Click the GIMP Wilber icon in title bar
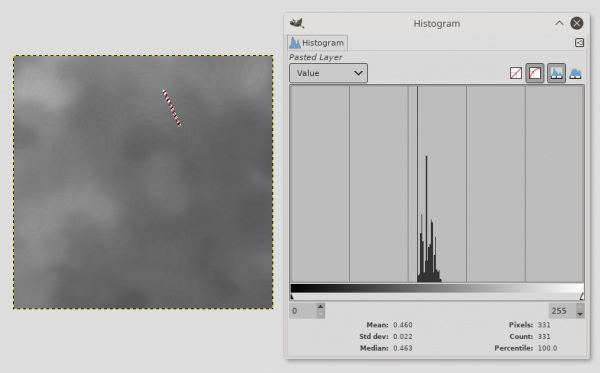The image size is (600, 373). click(297, 23)
